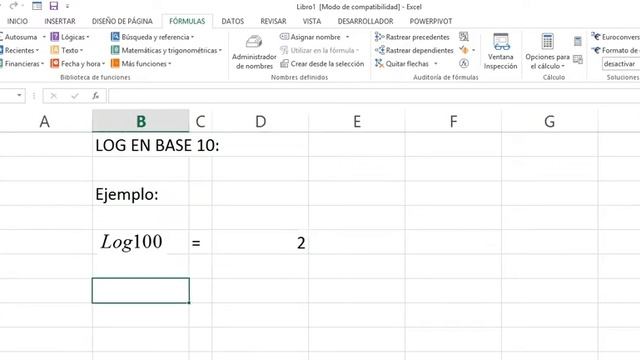
Task: Expand the Name Box dropdown arrow
Action: [19, 96]
